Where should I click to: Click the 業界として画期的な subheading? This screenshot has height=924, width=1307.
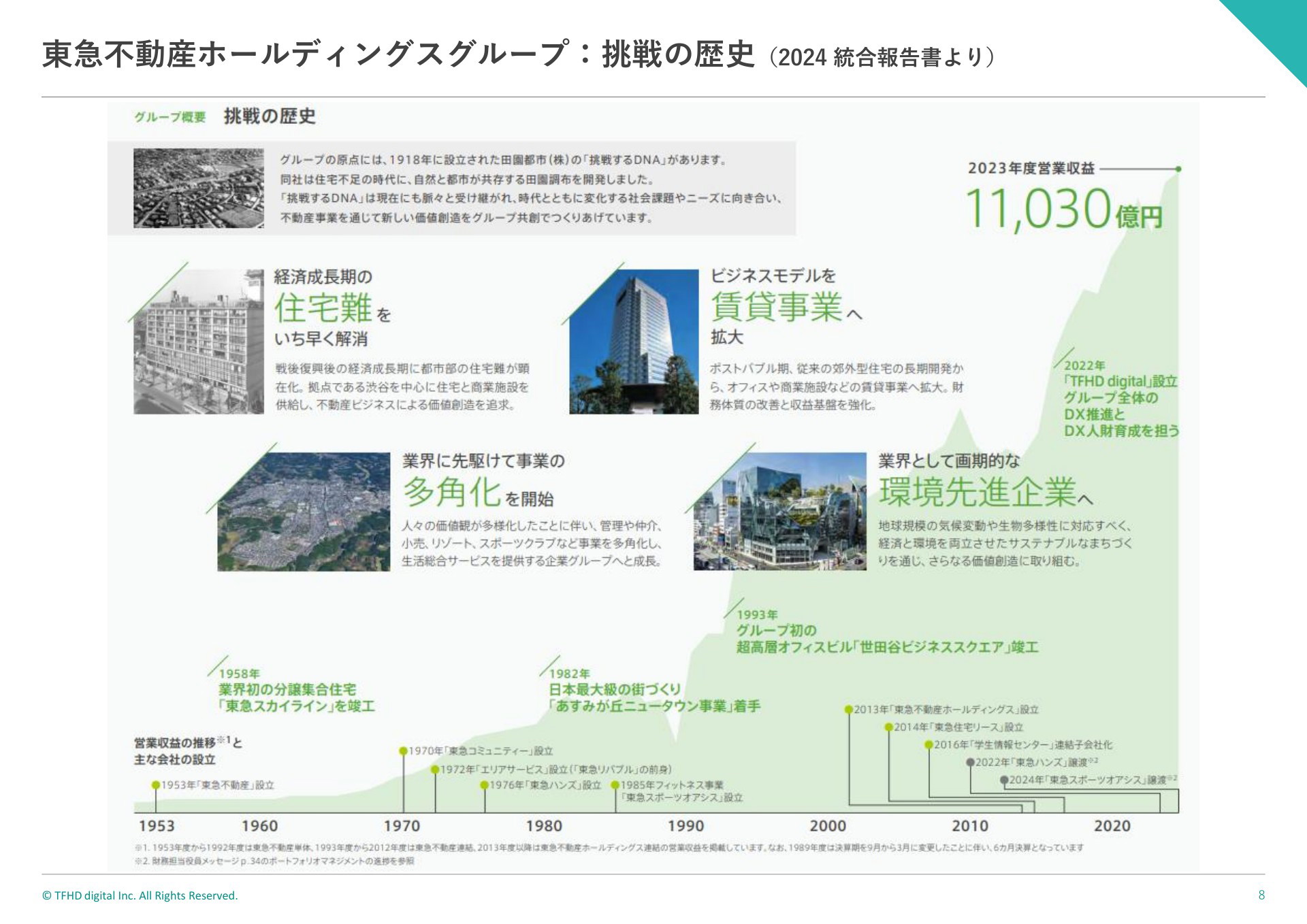[949, 461]
